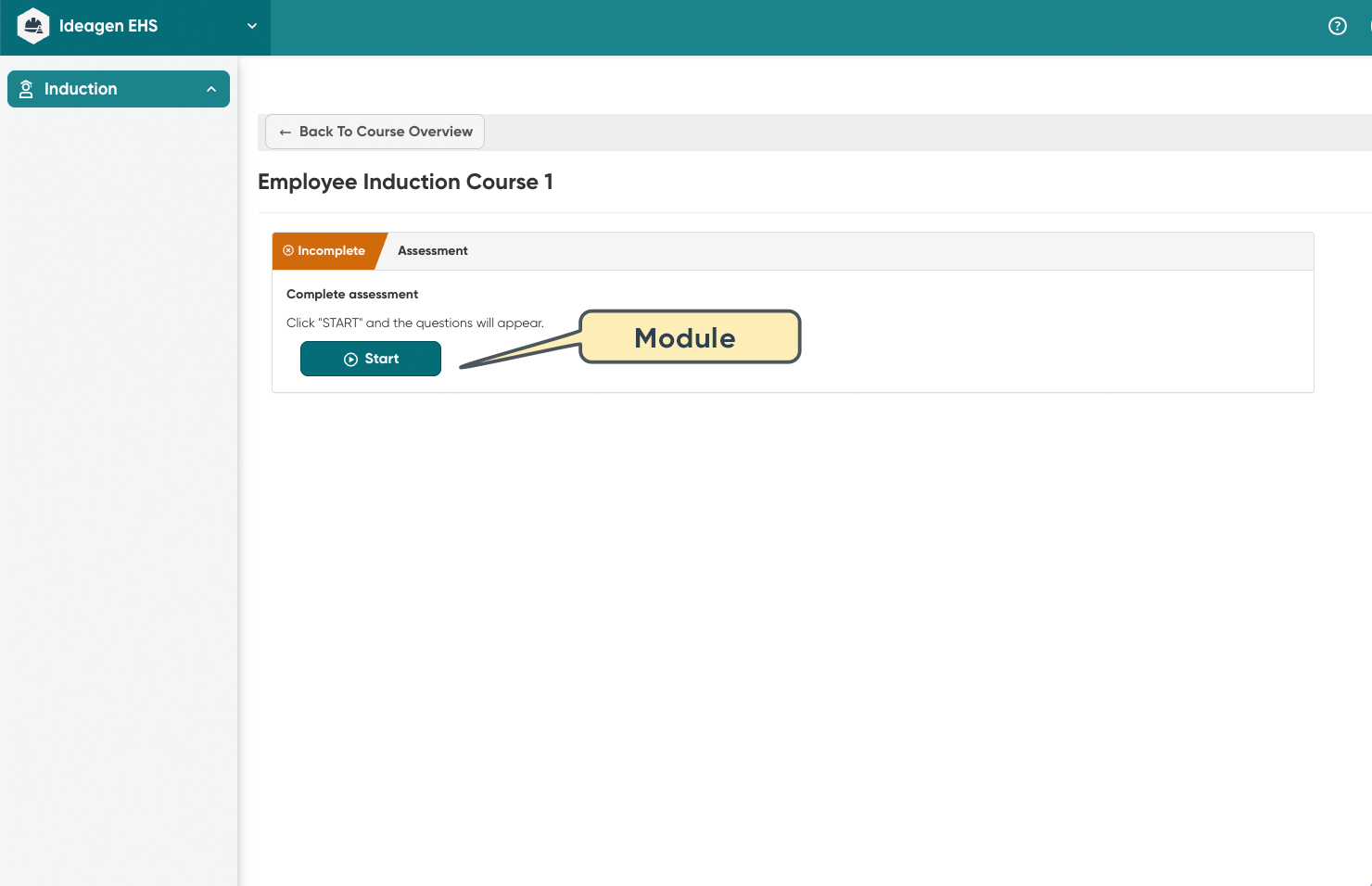Screen dimensions: 1372x886
Task: Click the back arrow in Back To Course Overview
Action: click(286, 132)
